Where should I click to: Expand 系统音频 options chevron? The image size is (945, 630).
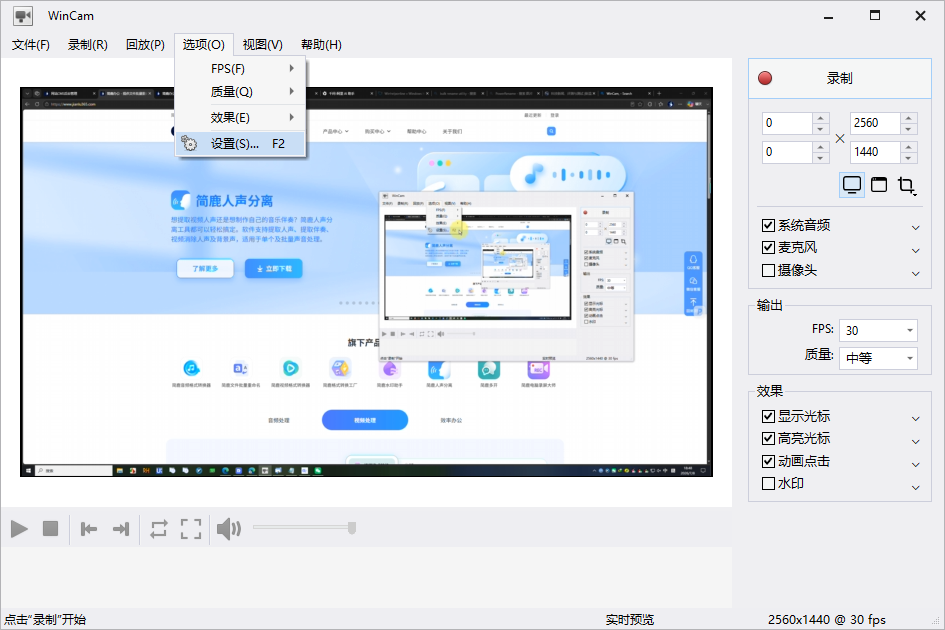[915, 228]
